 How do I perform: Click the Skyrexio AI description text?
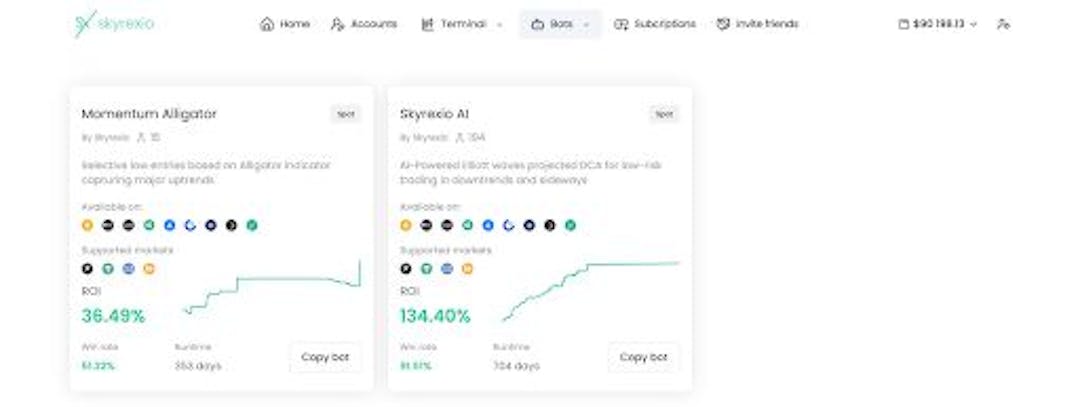(530, 172)
